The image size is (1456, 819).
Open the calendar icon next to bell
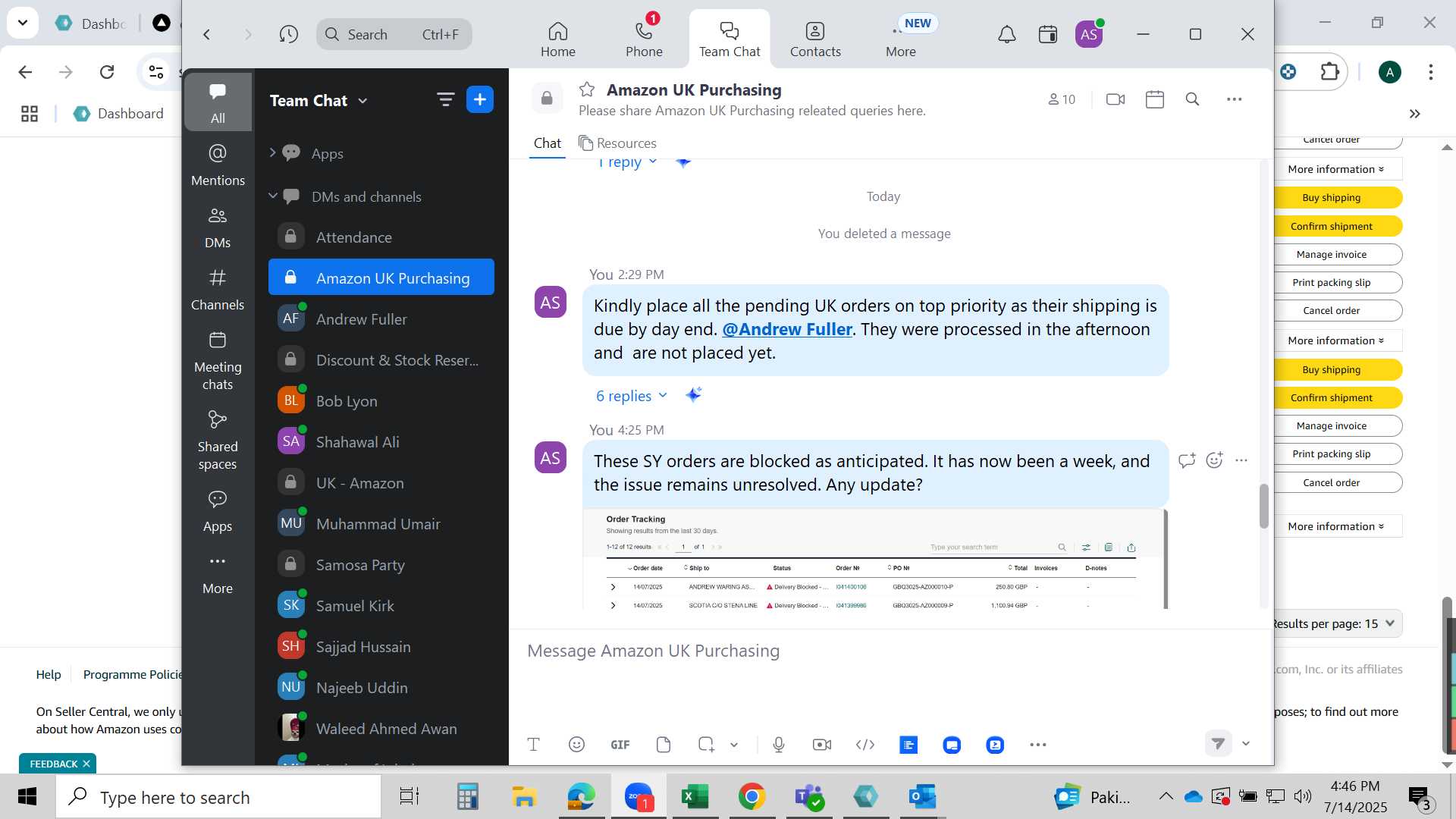tap(1048, 34)
